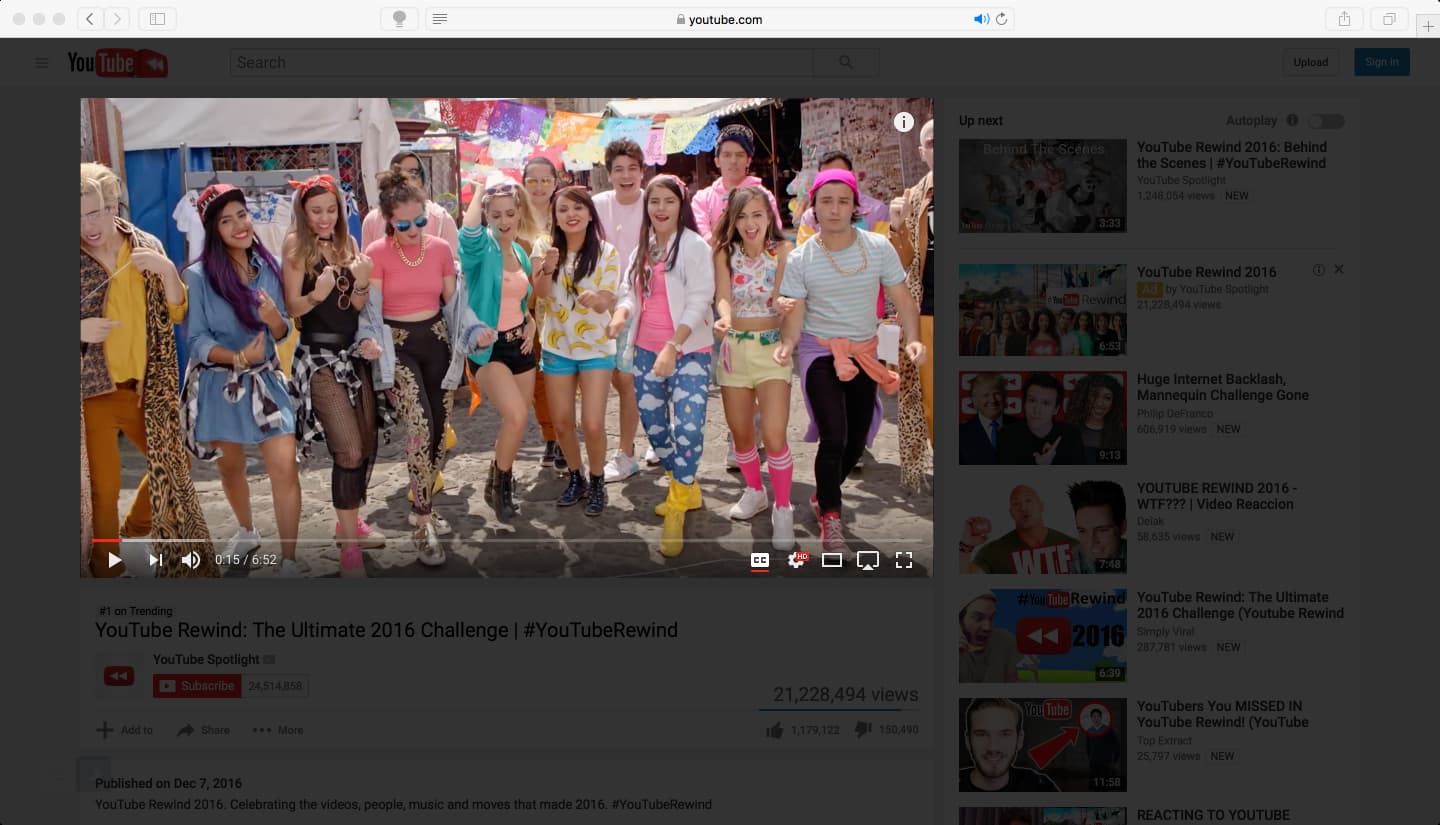
Task: Open the YouTube Rewind 2016 ad thumbnail
Action: click(1043, 310)
